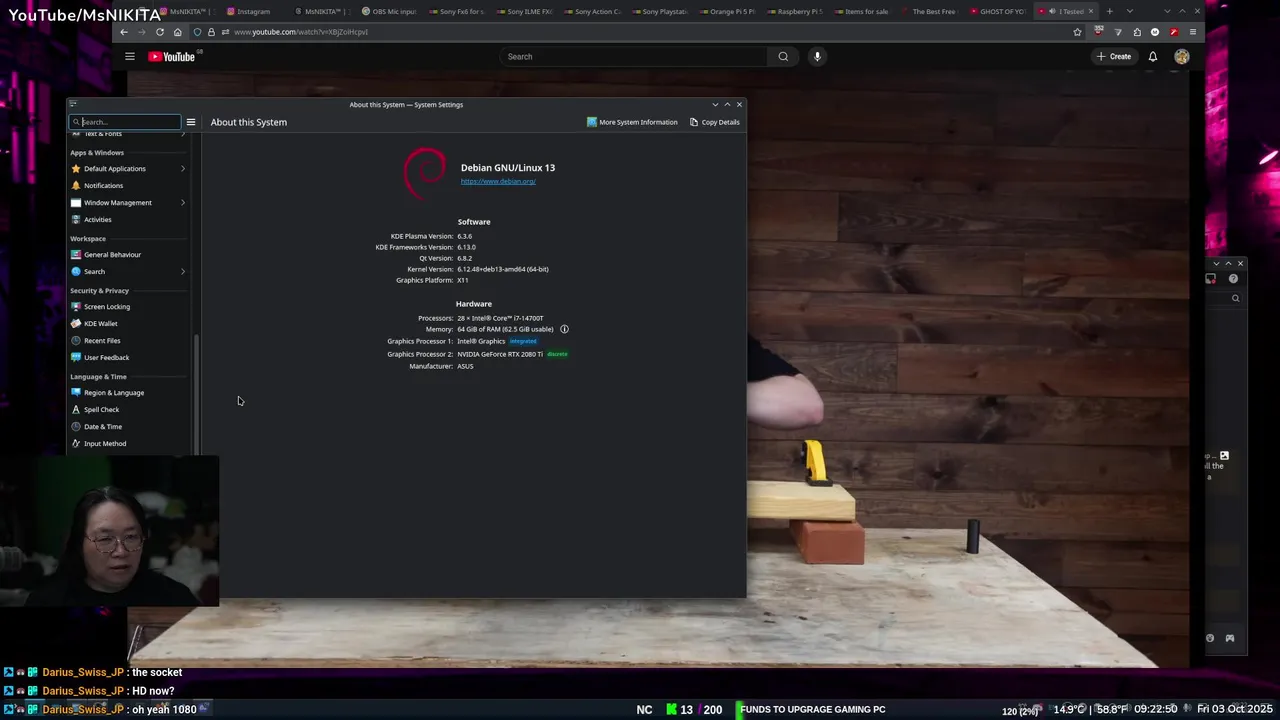Click the memory info circle icon
1280x720 pixels.
pos(564,329)
